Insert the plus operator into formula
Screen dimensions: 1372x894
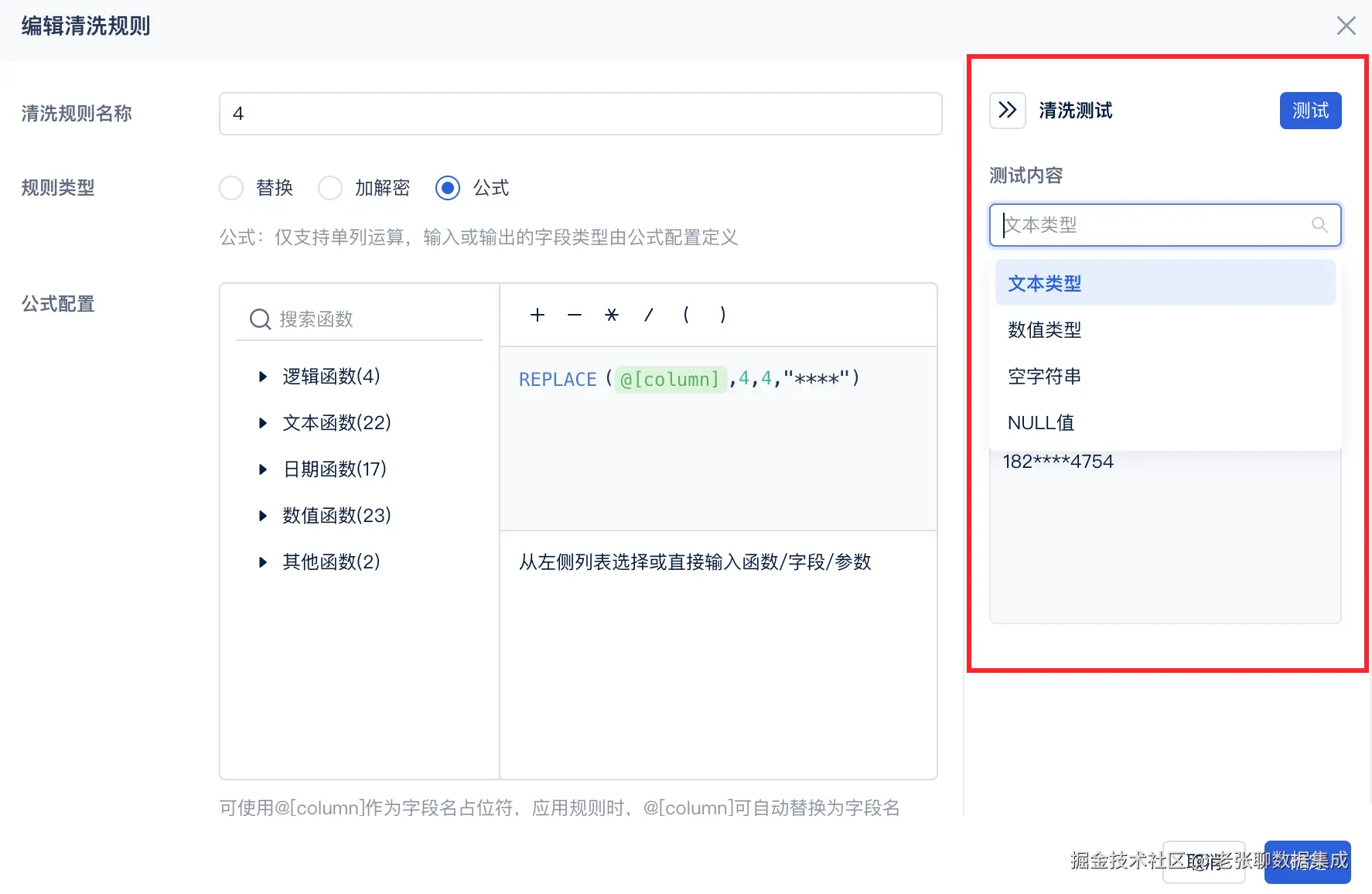pyautogui.click(x=538, y=315)
